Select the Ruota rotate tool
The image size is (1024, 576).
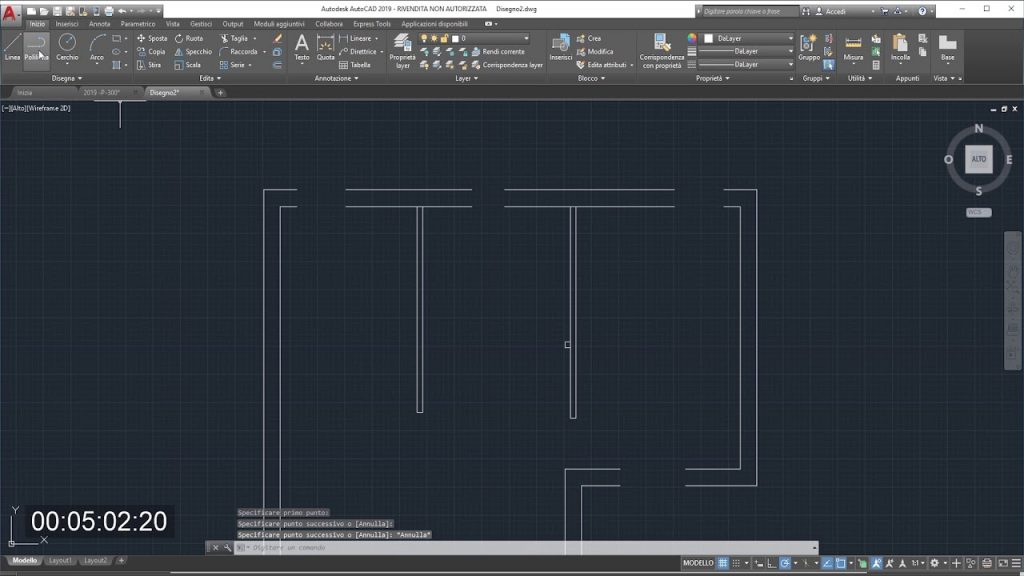pyautogui.click(x=189, y=39)
